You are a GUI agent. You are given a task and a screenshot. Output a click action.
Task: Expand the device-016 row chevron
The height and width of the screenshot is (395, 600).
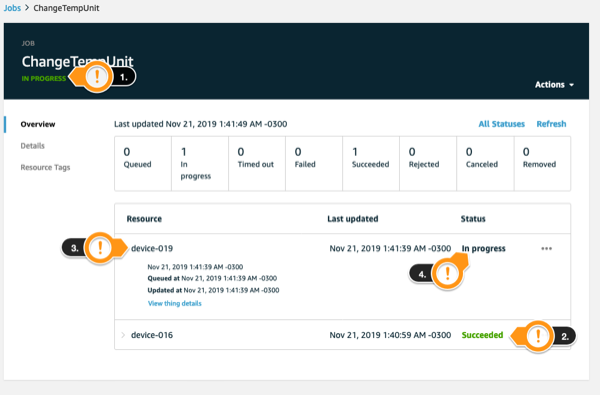click(123, 335)
